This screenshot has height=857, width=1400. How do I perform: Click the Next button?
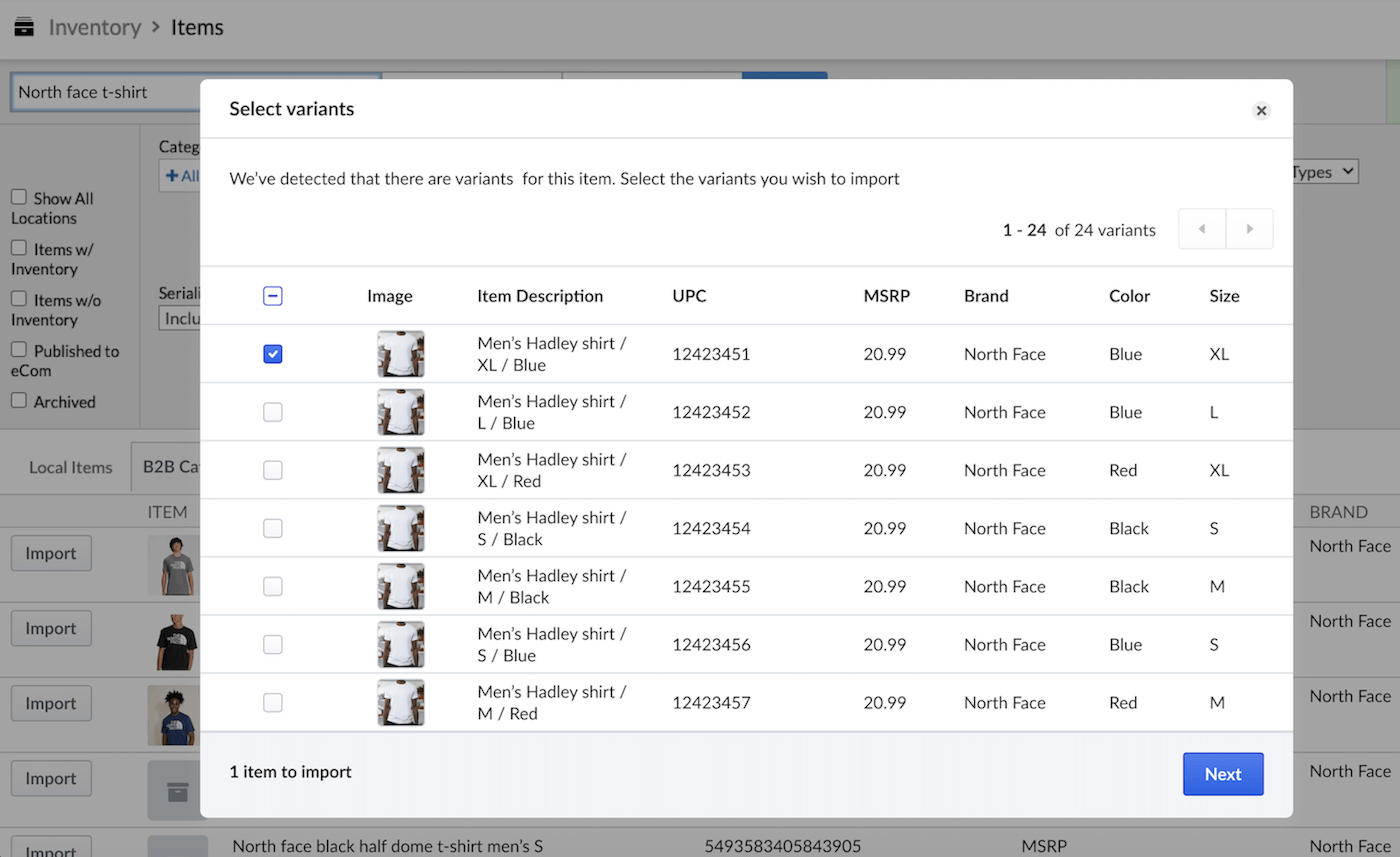pyautogui.click(x=1223, y=774)
